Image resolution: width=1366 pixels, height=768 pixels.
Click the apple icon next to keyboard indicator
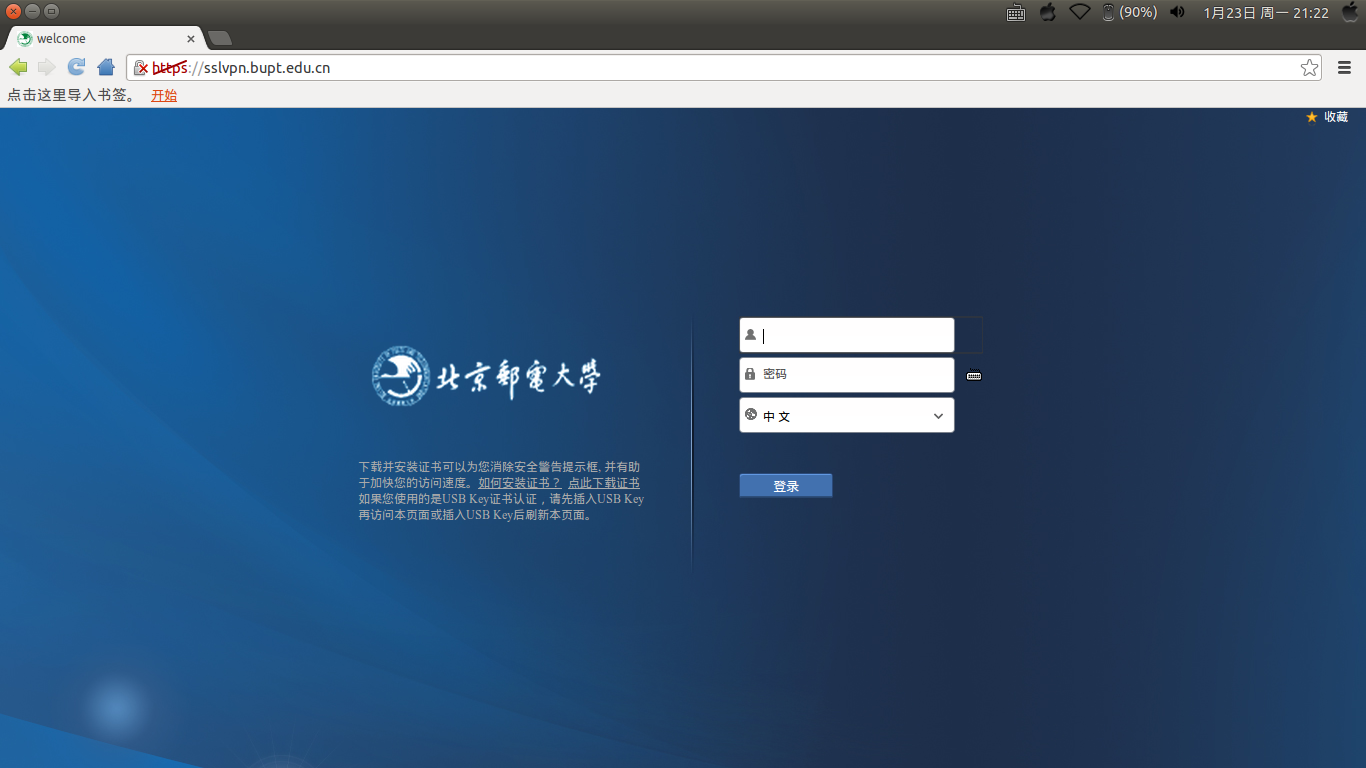pyautogui.click(x=1048, y=12)
